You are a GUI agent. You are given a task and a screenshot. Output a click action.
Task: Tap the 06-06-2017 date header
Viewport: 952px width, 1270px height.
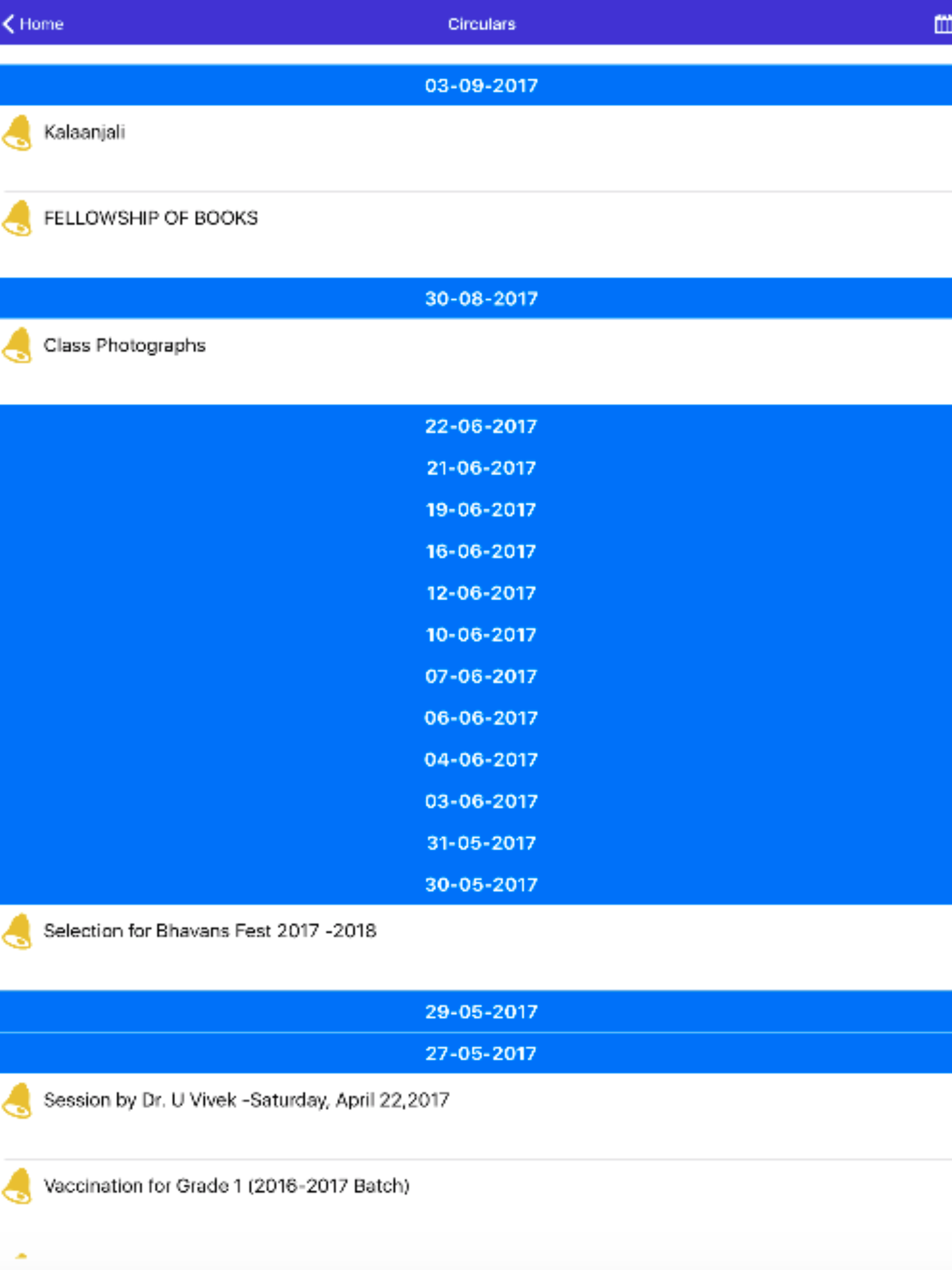coord(476,718)
